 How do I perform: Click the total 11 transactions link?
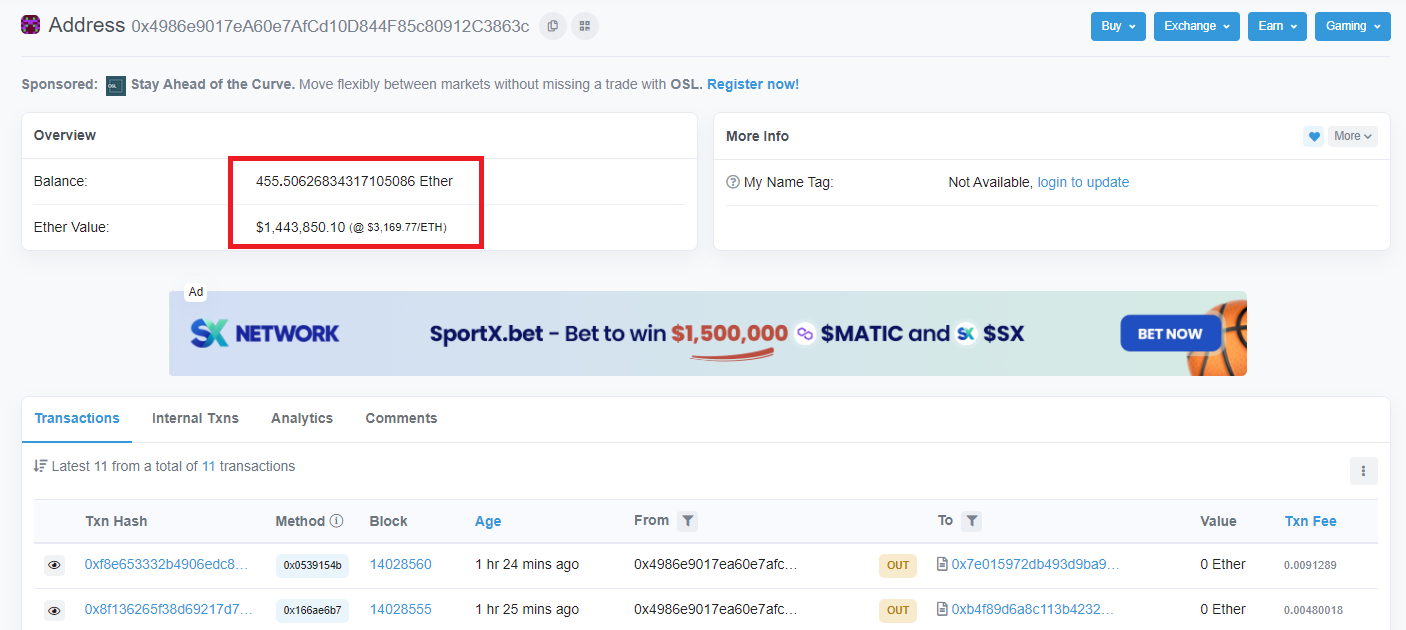pos(208,466)
